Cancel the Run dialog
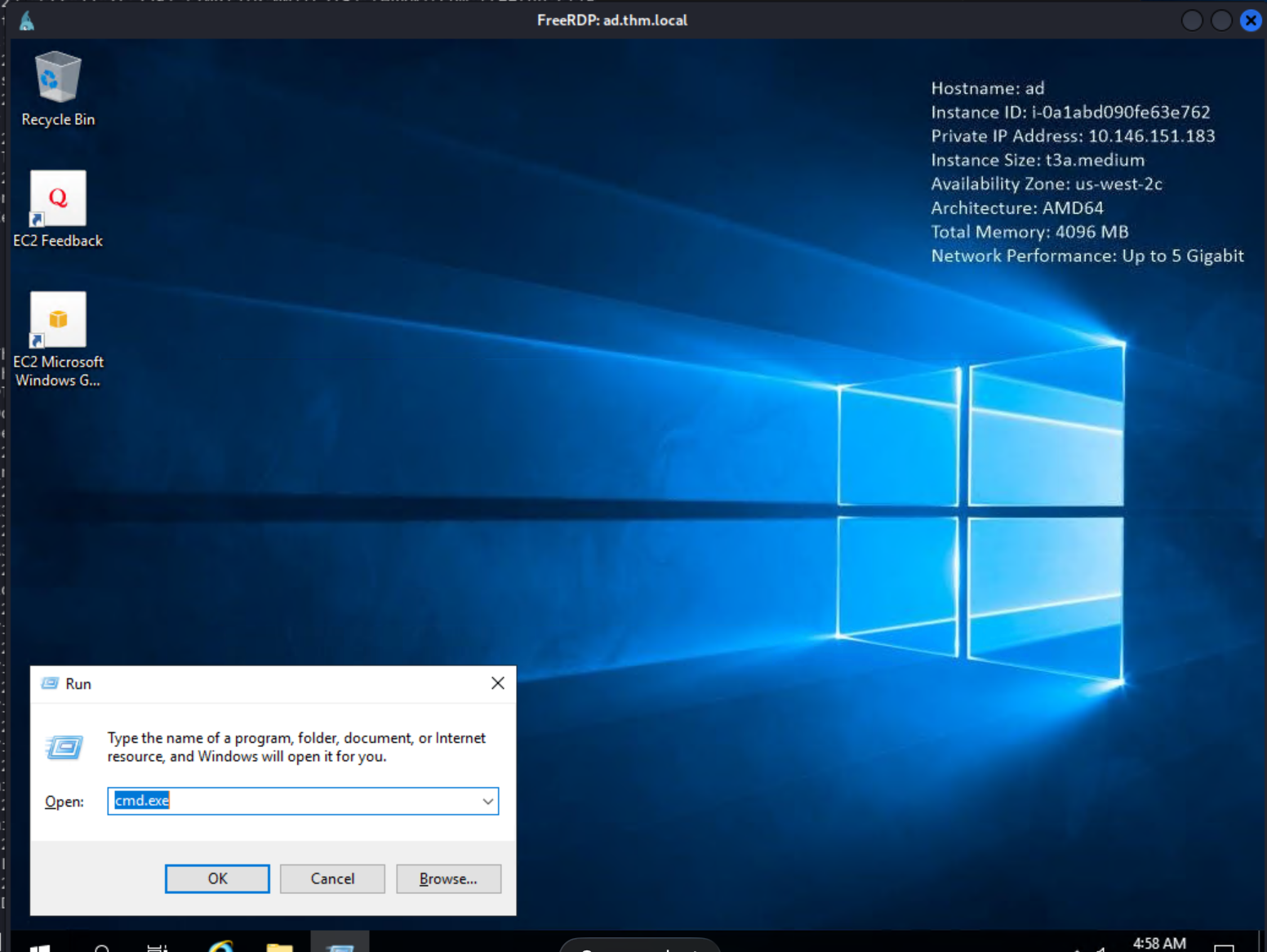 click(x=332, y=879)
